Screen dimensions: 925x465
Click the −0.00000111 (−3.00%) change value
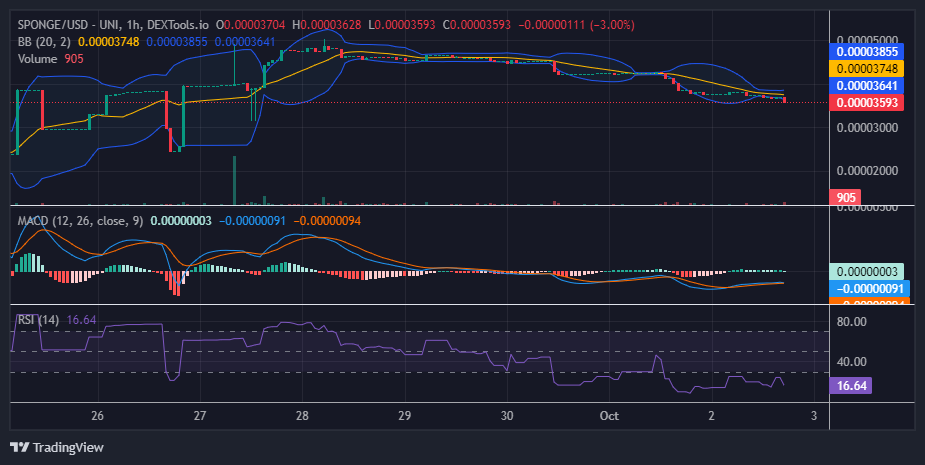click(576, 25)
